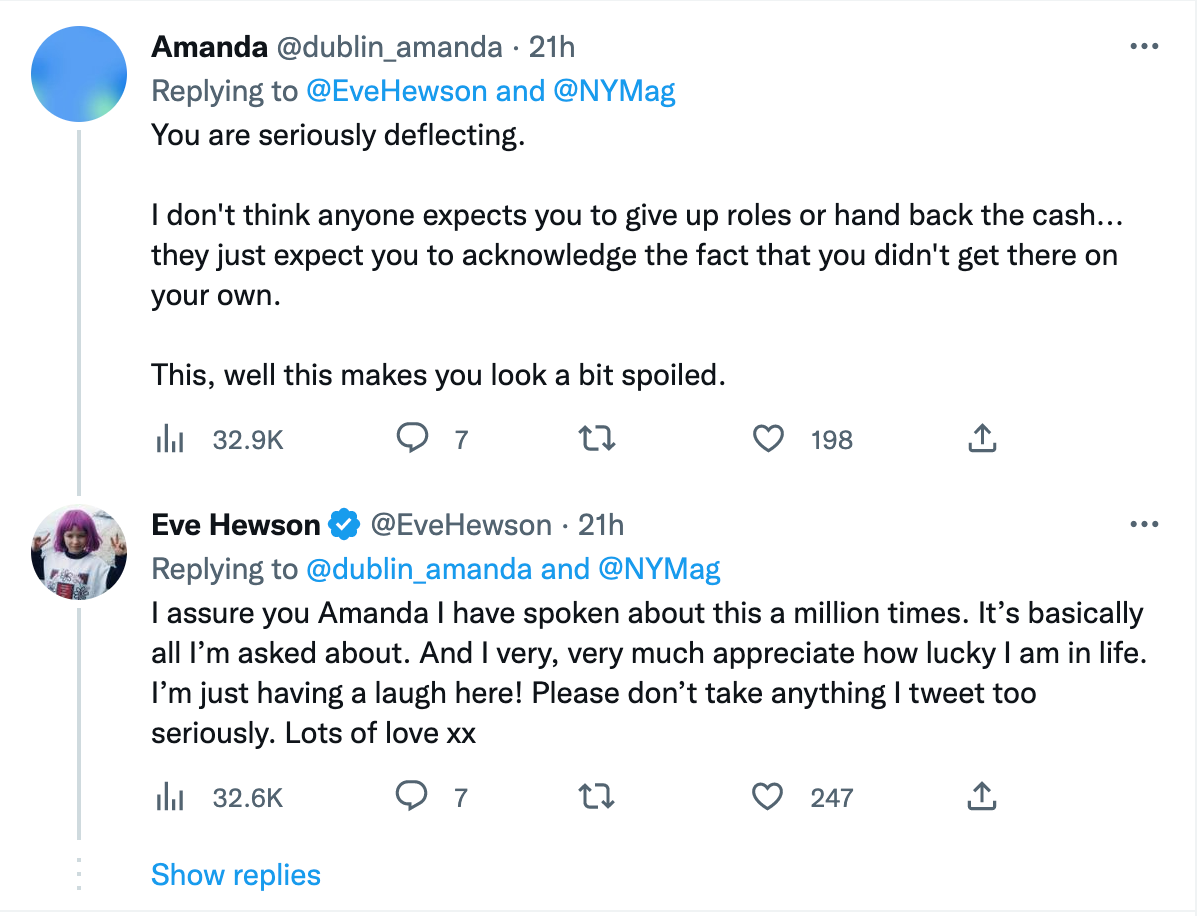
Task: Like Eve Hewson's tweet with 247 likes
Action: (x=768, y=796)
